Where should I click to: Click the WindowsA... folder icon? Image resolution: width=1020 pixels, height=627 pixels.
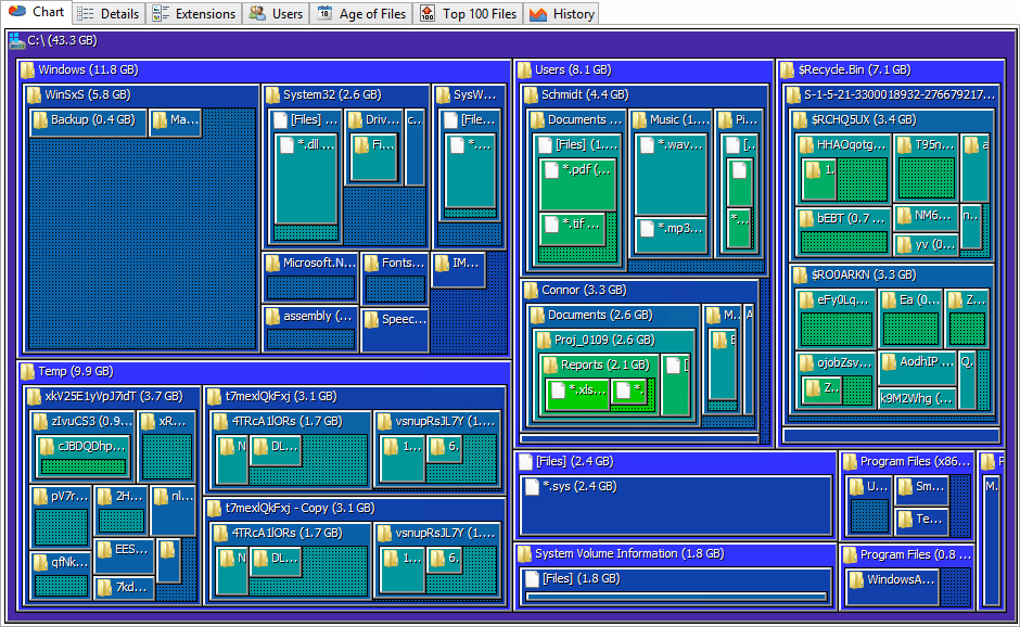pos(856,580)
